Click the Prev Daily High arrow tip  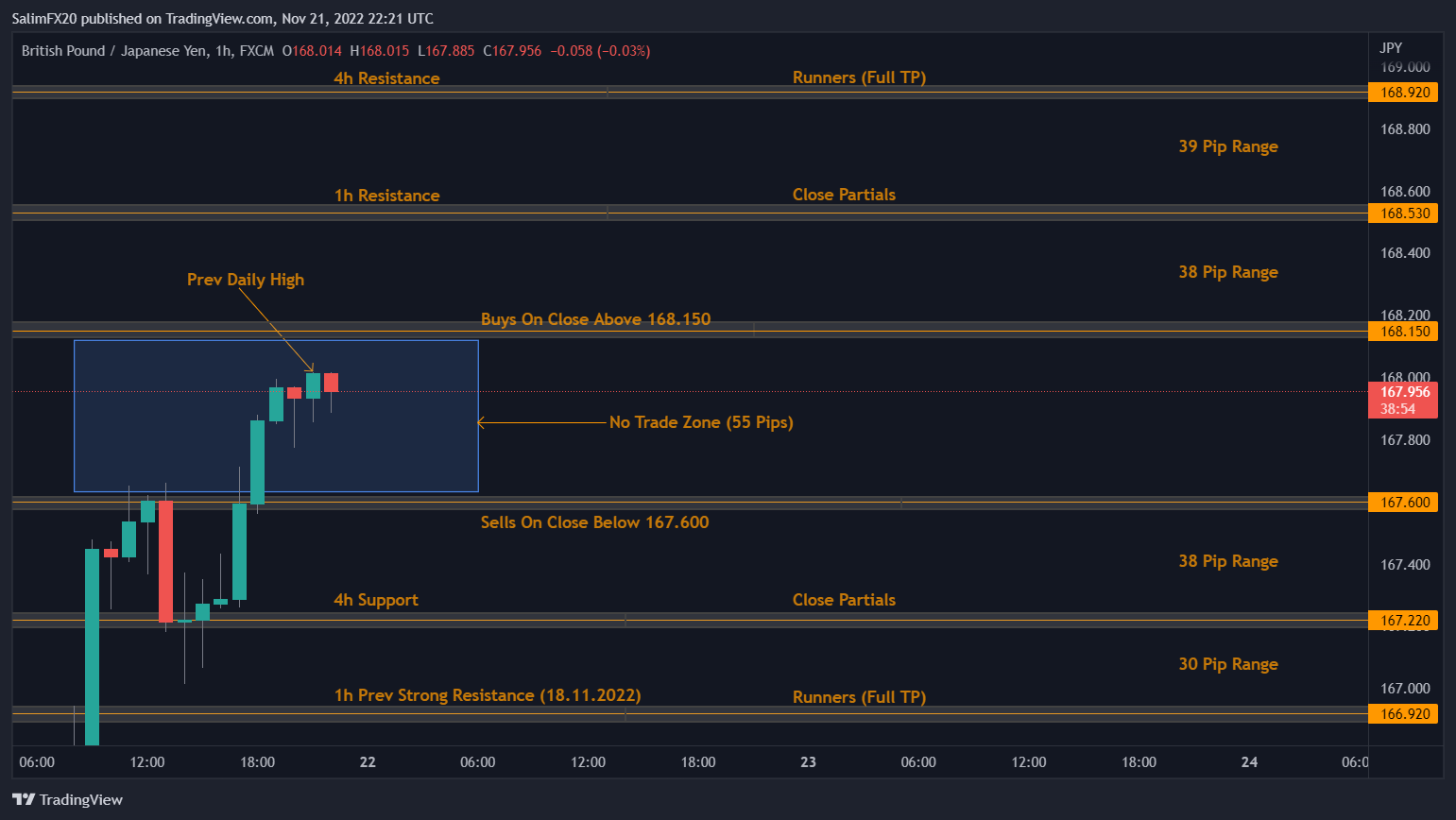(x=313, y=370)
